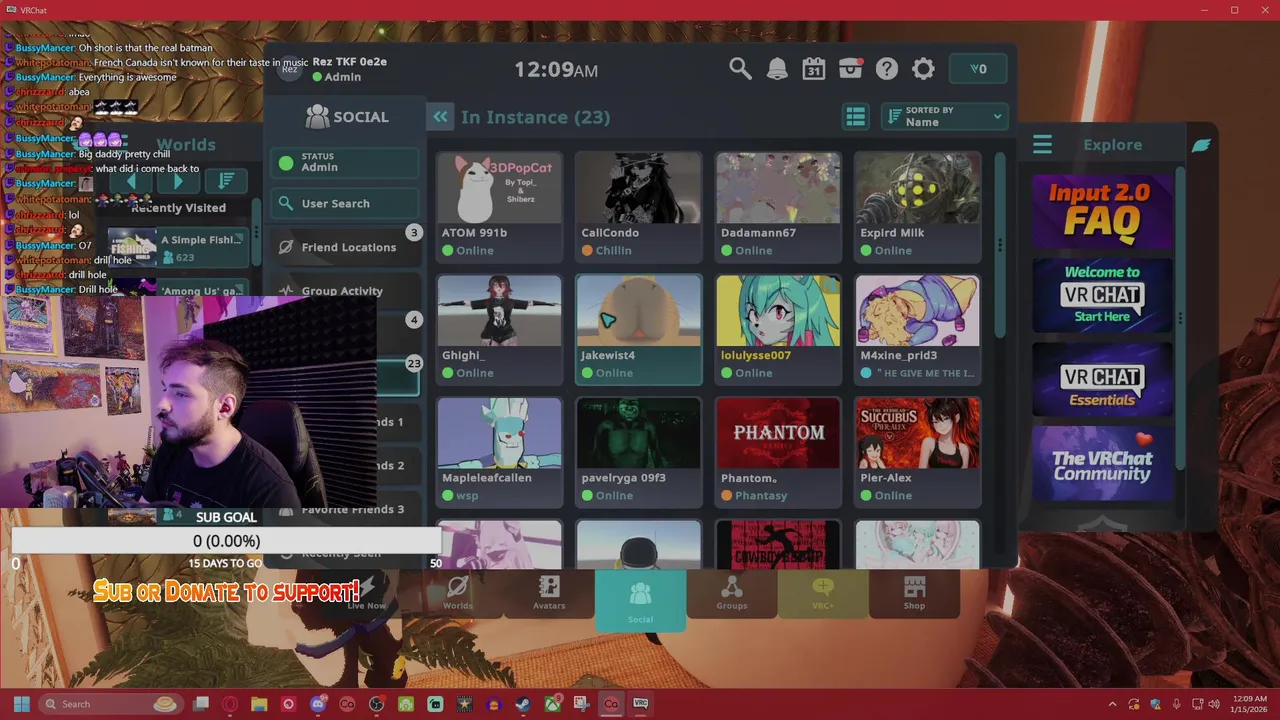Screen dimensions: 1280x720
Task: Open the Explore panel hamburger menu
Action: click(x=1042, y=145)
